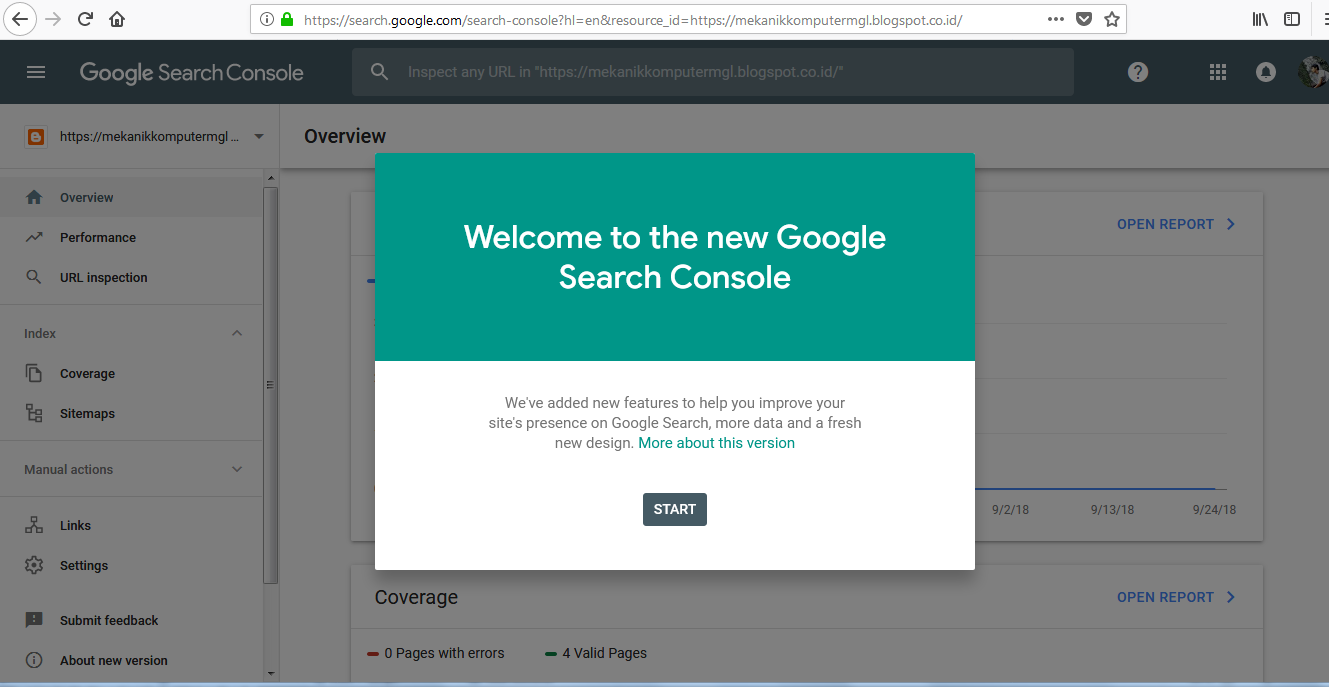Open 'More about this version' link

point(716,443)
